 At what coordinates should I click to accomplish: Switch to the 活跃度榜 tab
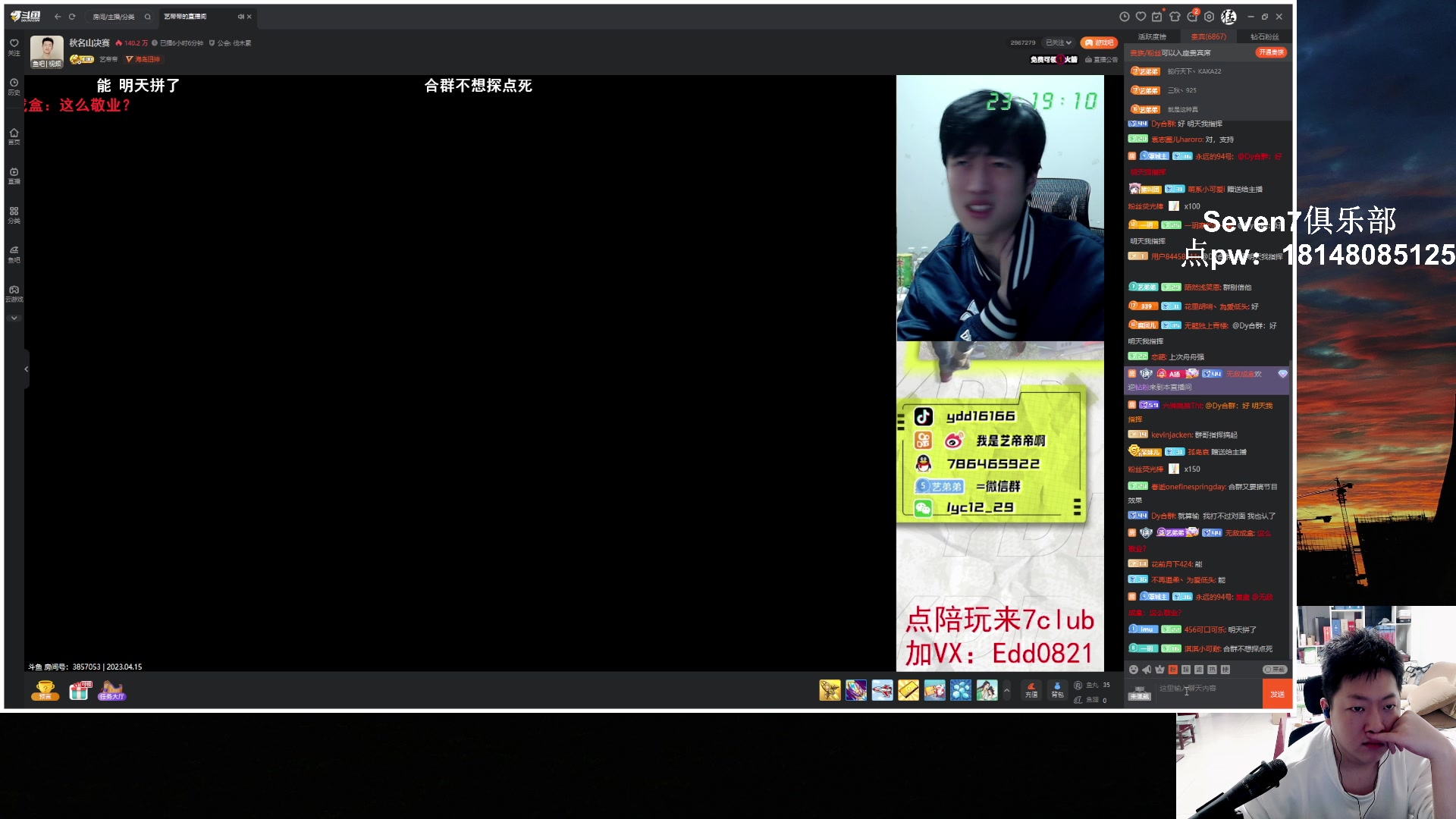click(x=1152, y=36)
